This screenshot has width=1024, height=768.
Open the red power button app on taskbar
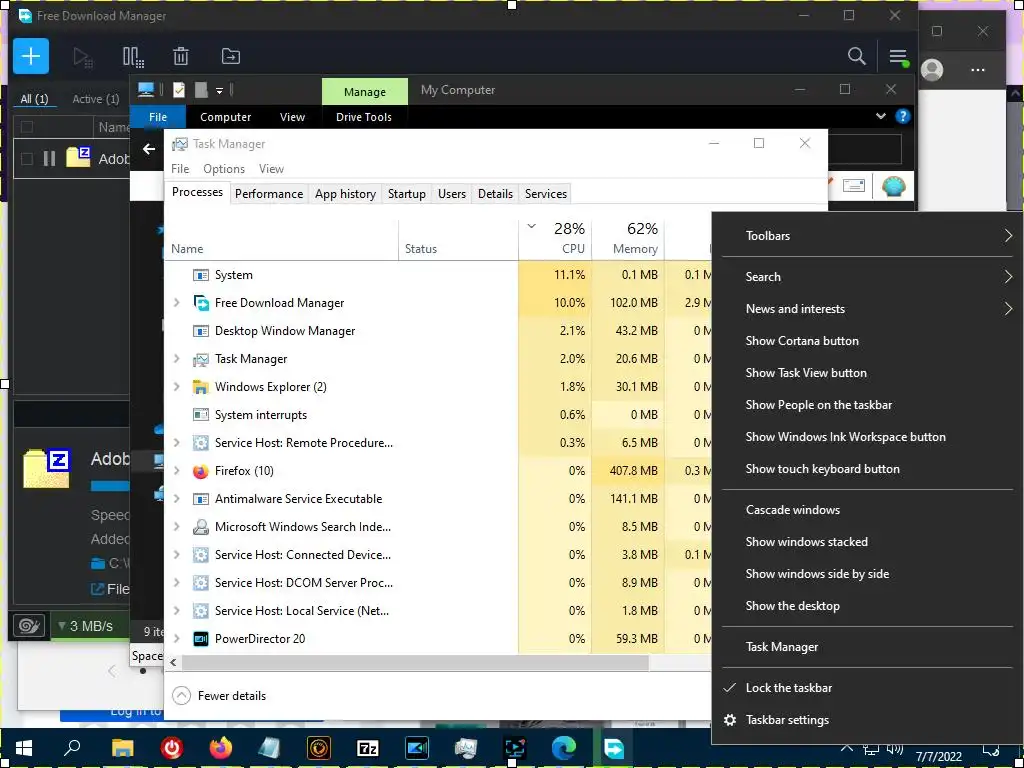coord(172,747)
